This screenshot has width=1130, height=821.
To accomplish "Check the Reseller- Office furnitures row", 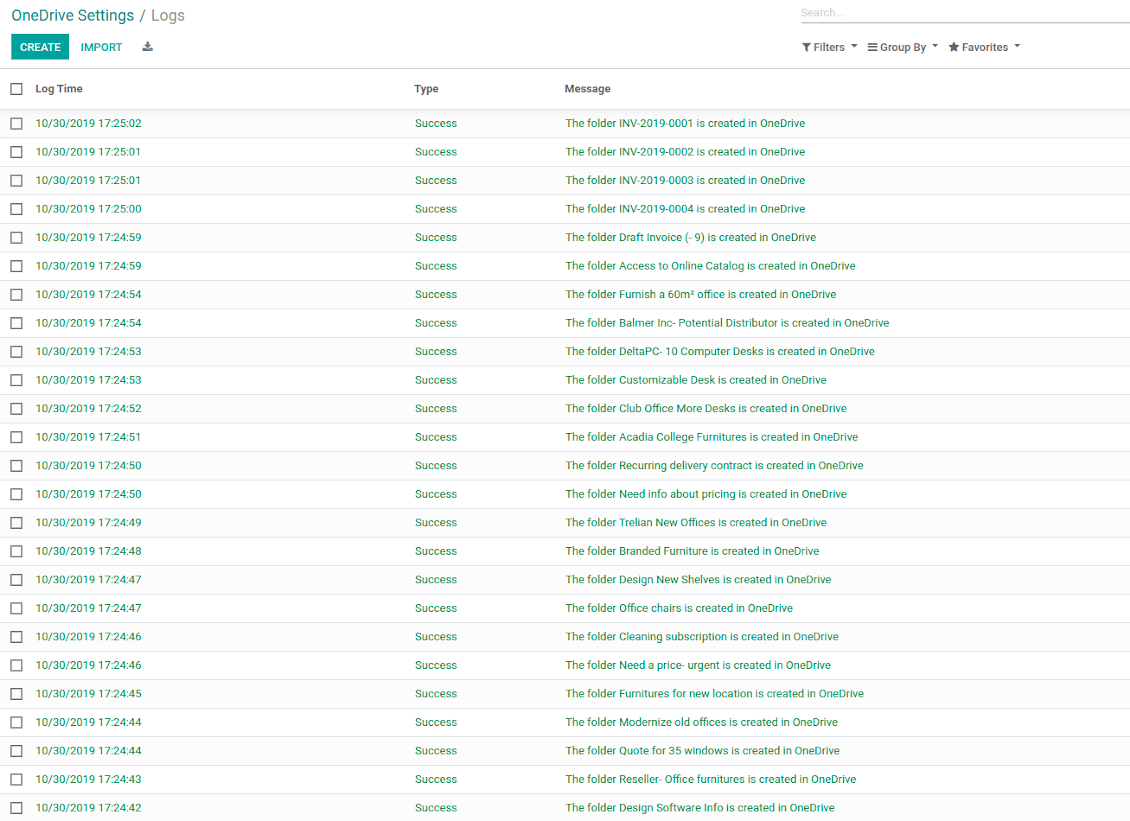I will pos(17,779).
